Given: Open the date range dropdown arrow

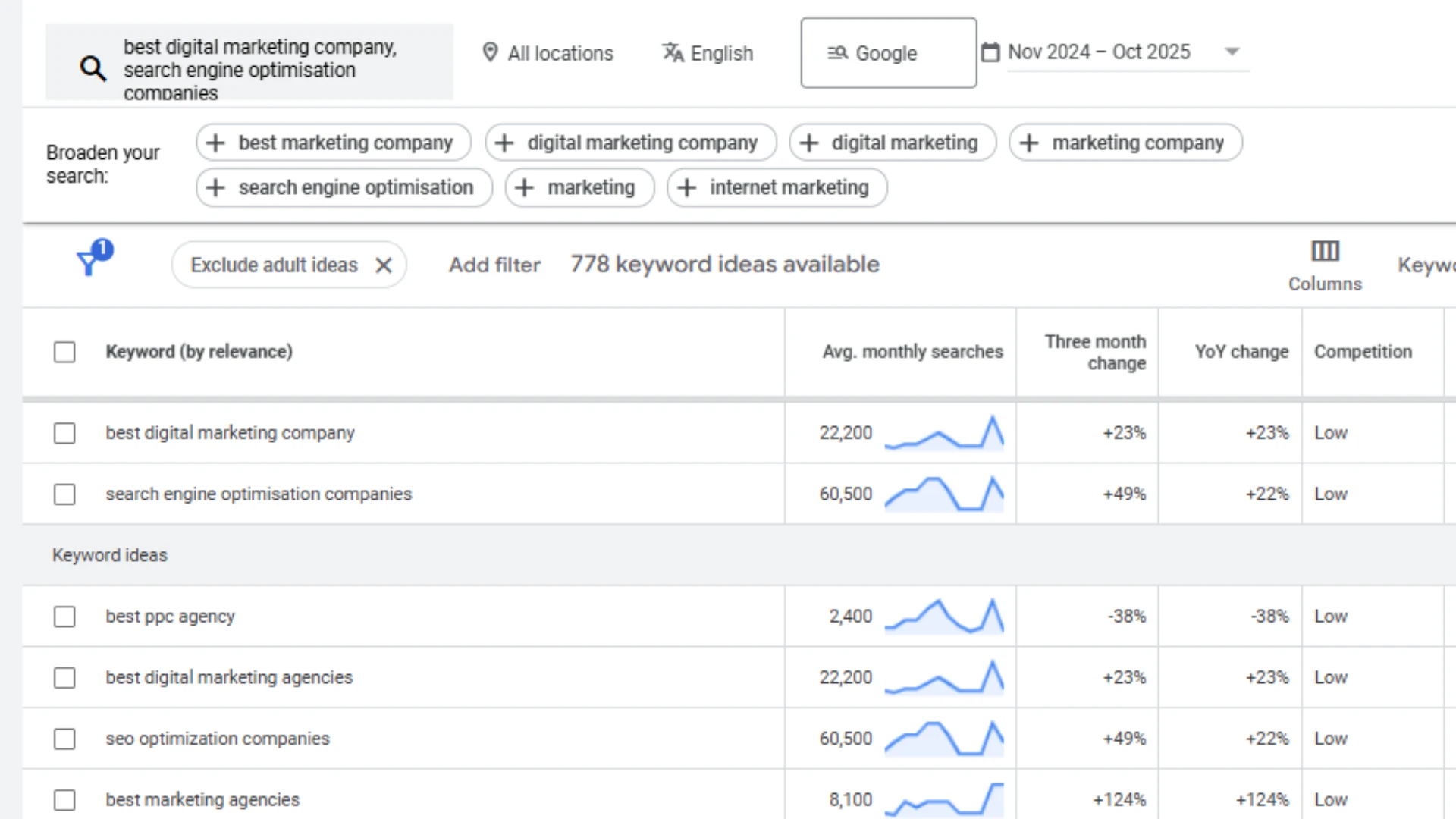Looking at the screenshot, I should (1232, 52).
